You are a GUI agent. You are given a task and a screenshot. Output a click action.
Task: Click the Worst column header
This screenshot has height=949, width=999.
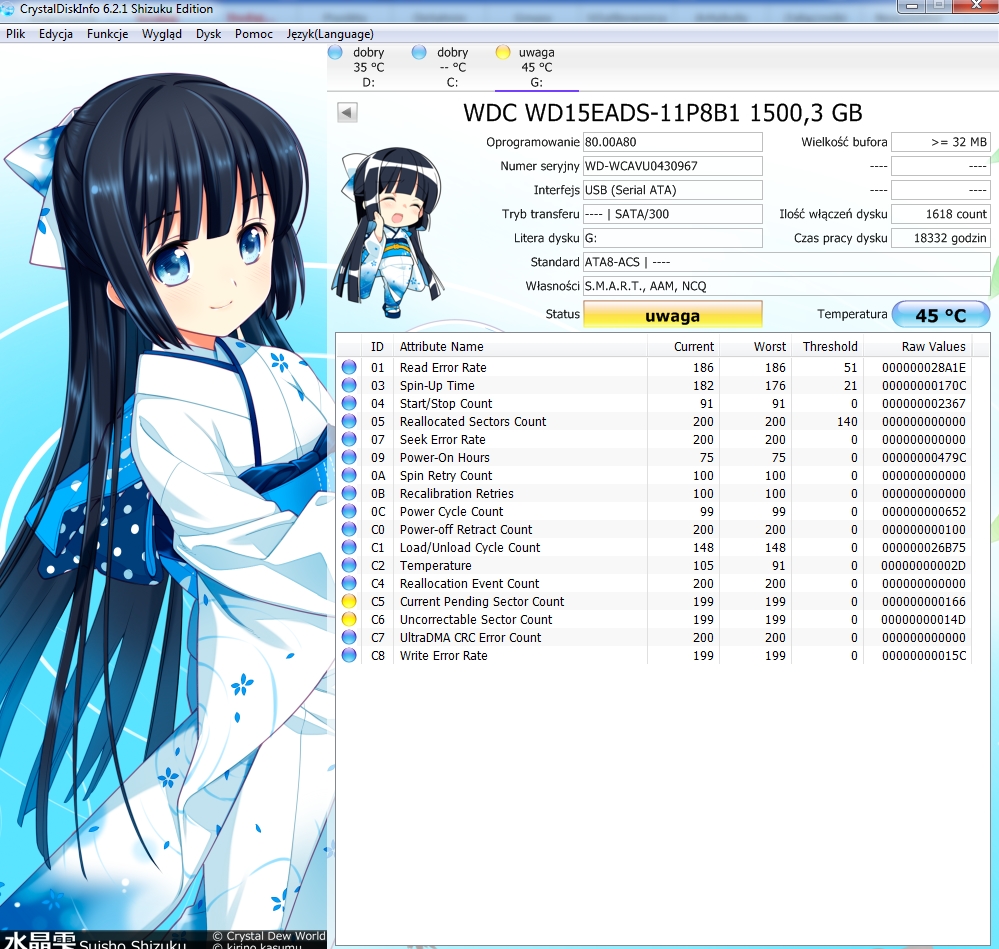coord(756,346)
